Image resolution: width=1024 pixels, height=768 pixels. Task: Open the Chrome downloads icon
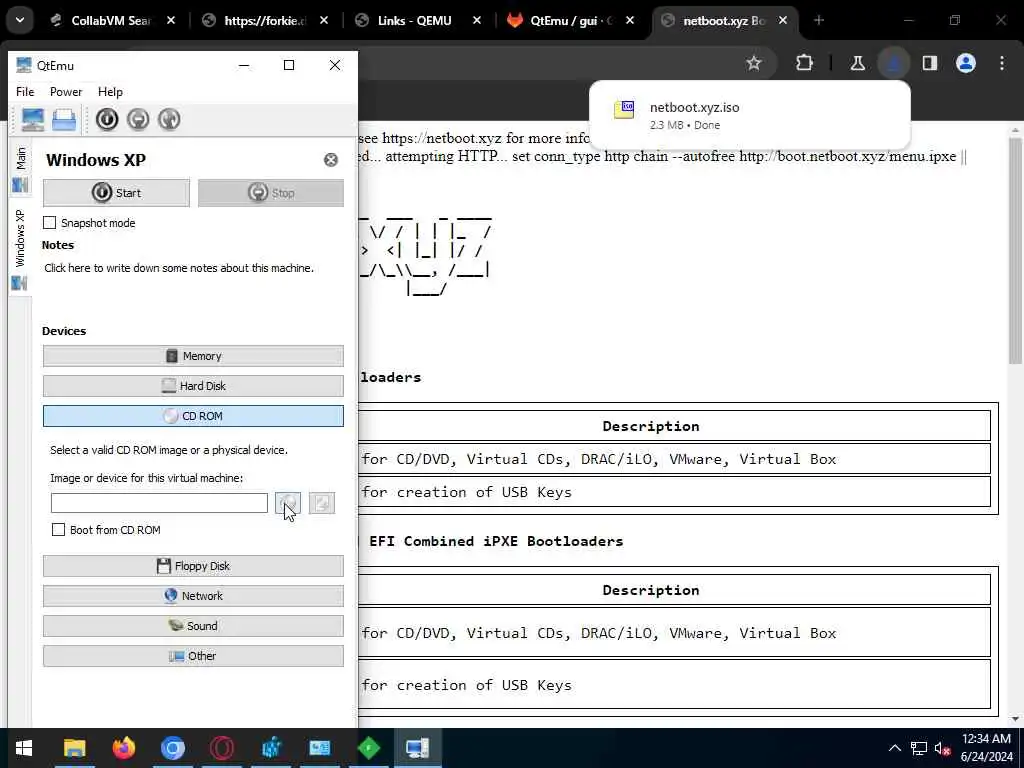point(893,63)
